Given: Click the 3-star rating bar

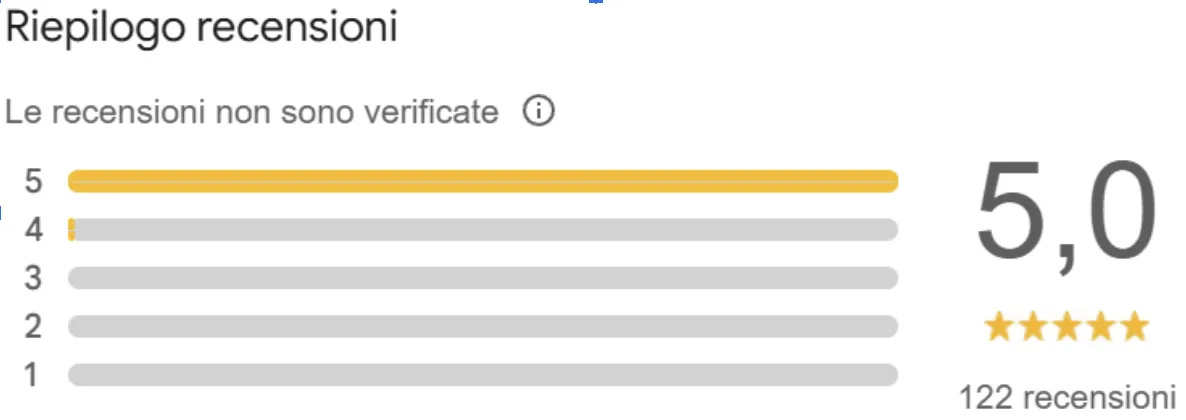Looking at the screenshot, I should (x=483, y=278).
